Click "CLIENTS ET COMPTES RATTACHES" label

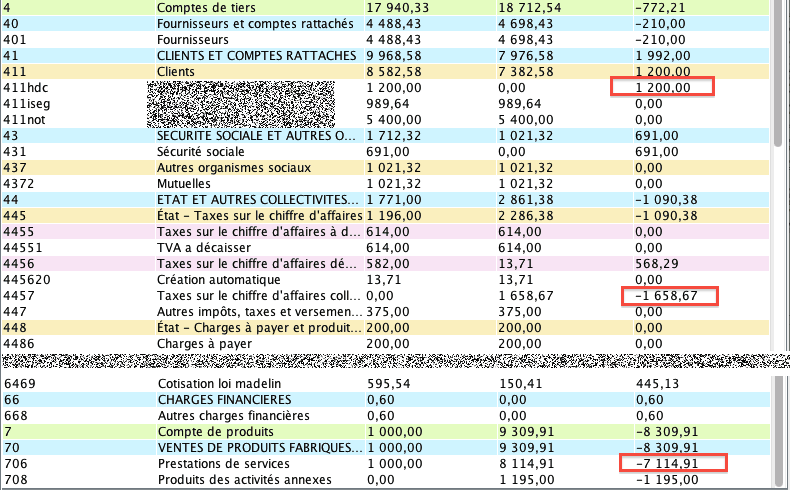256,55
